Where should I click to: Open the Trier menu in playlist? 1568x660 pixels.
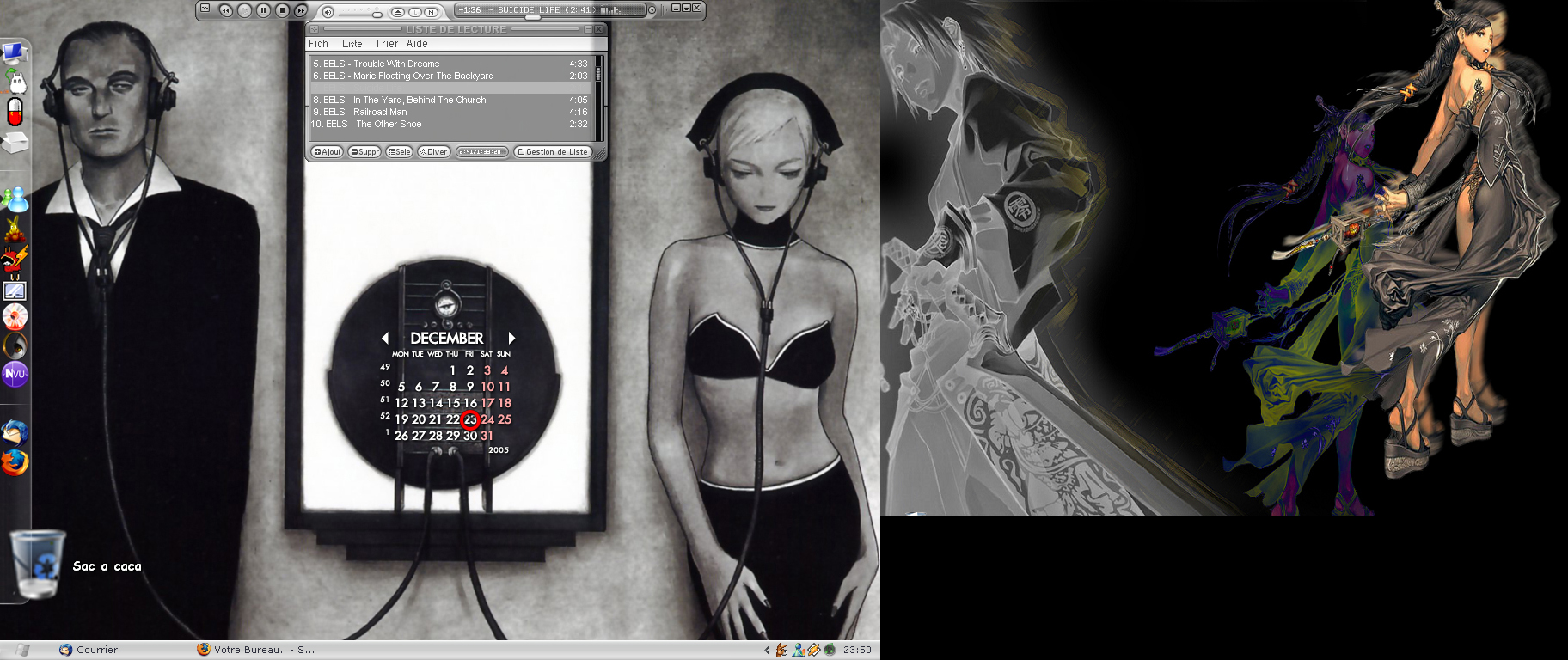[386, 44]
